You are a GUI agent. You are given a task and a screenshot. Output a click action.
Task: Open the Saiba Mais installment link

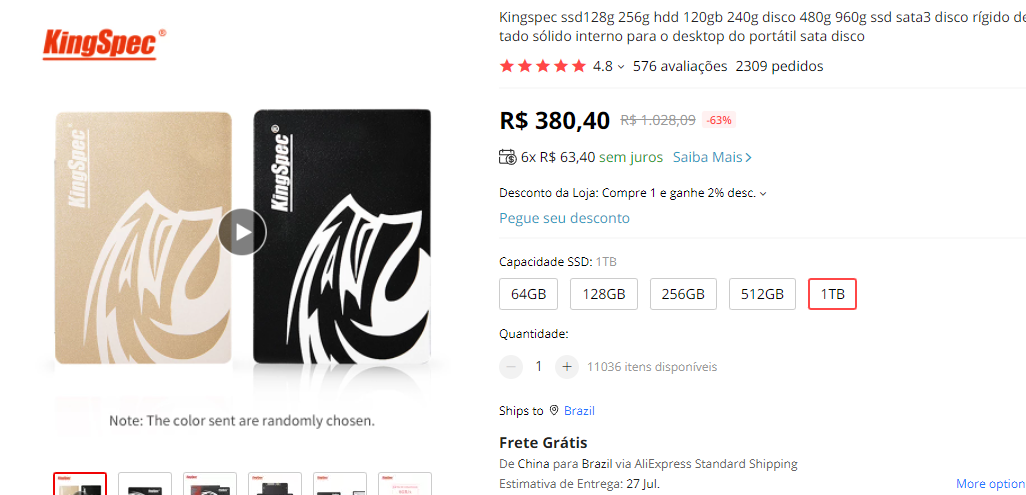tap(713, 157)
